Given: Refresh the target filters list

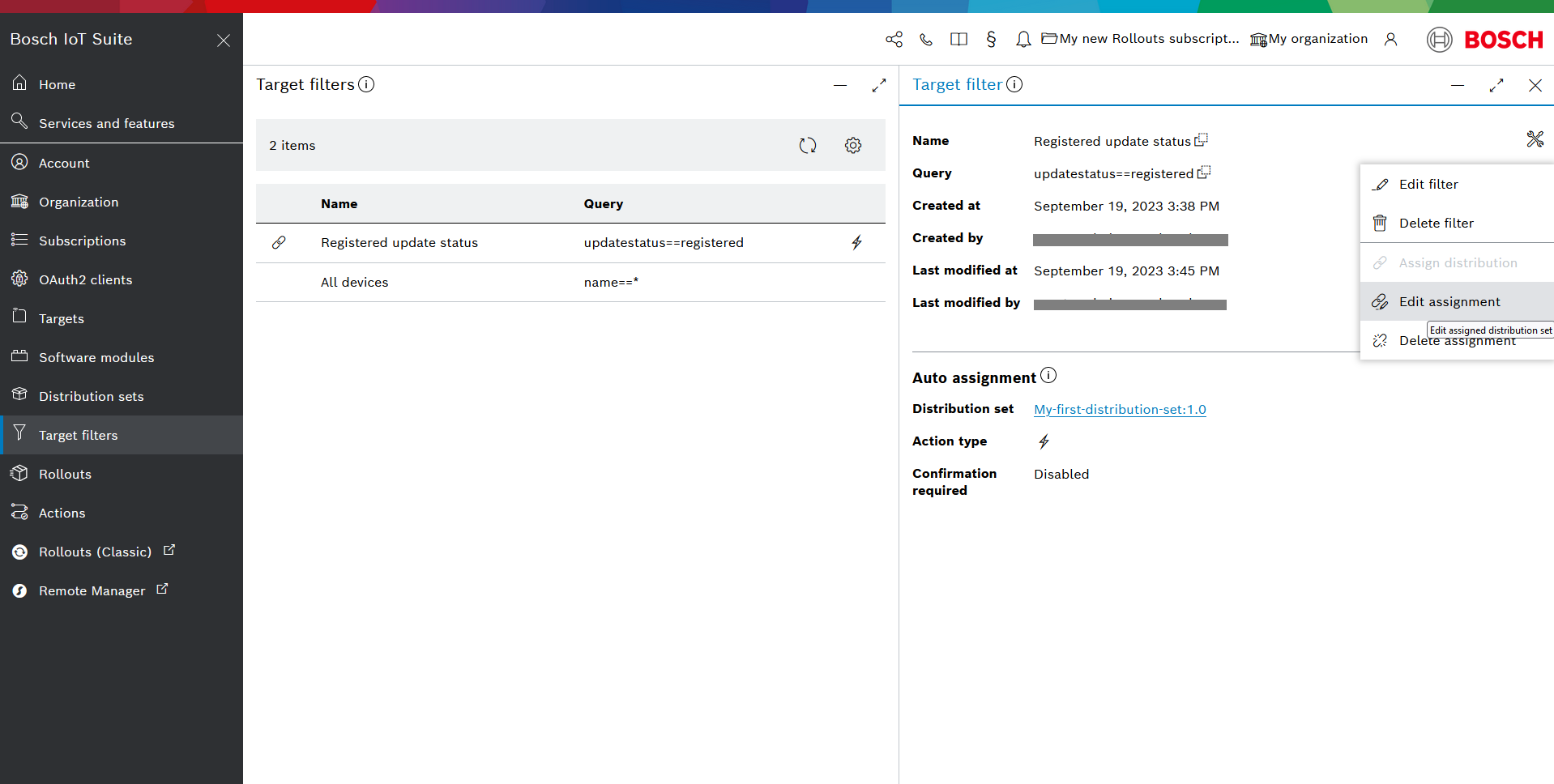Looking at the screenshot, I should [x=807, y=145].
